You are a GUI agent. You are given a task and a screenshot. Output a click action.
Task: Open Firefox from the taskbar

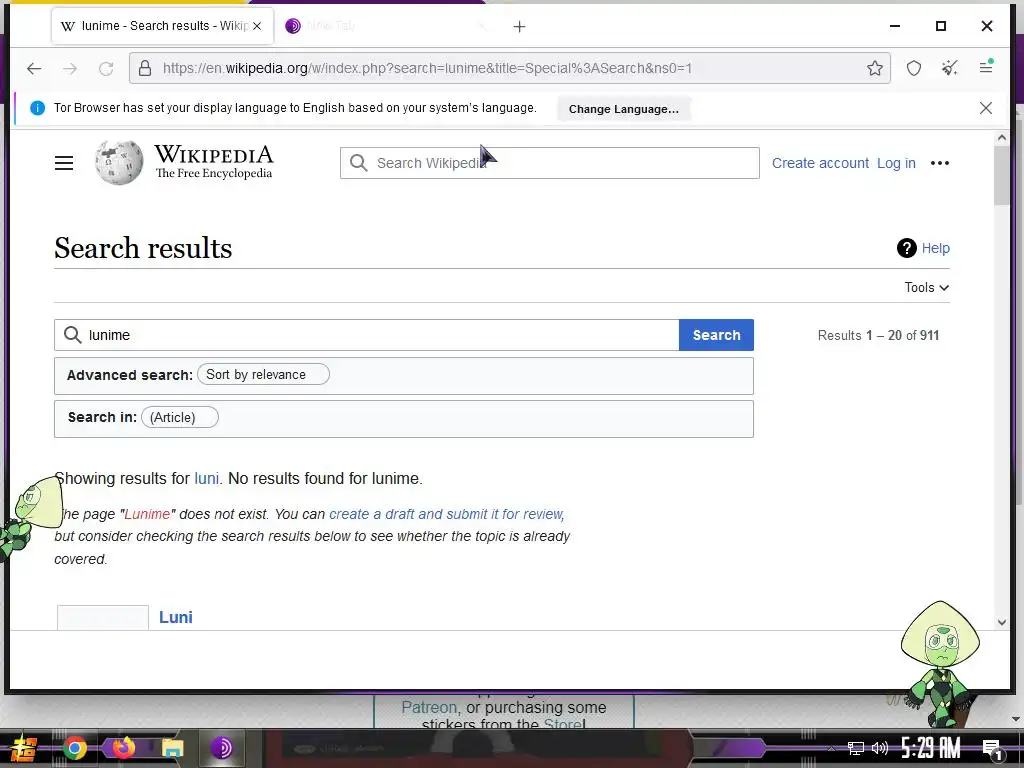click(x=123, y=748)
